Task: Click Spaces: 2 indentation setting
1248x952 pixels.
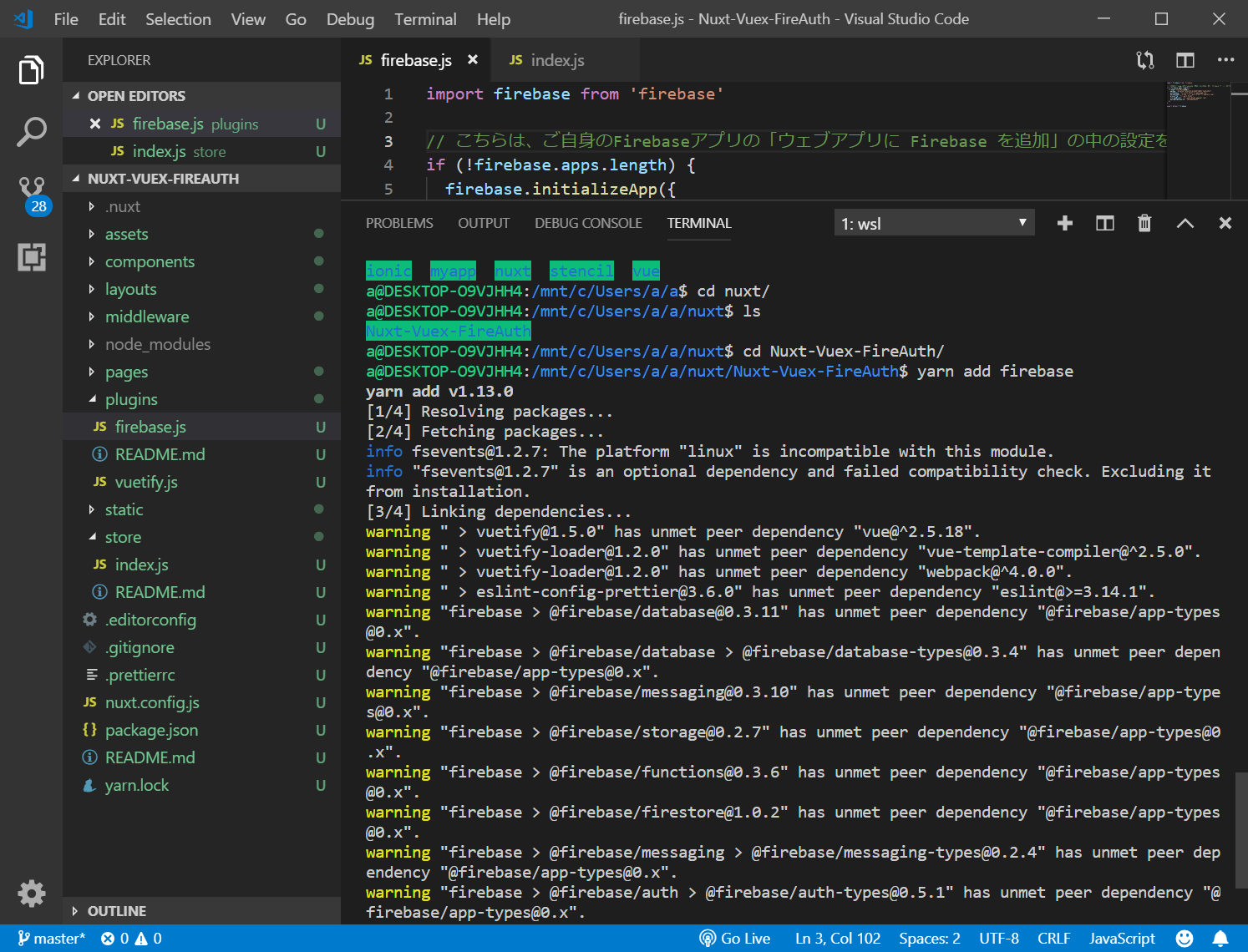Action: pos(930,939)
